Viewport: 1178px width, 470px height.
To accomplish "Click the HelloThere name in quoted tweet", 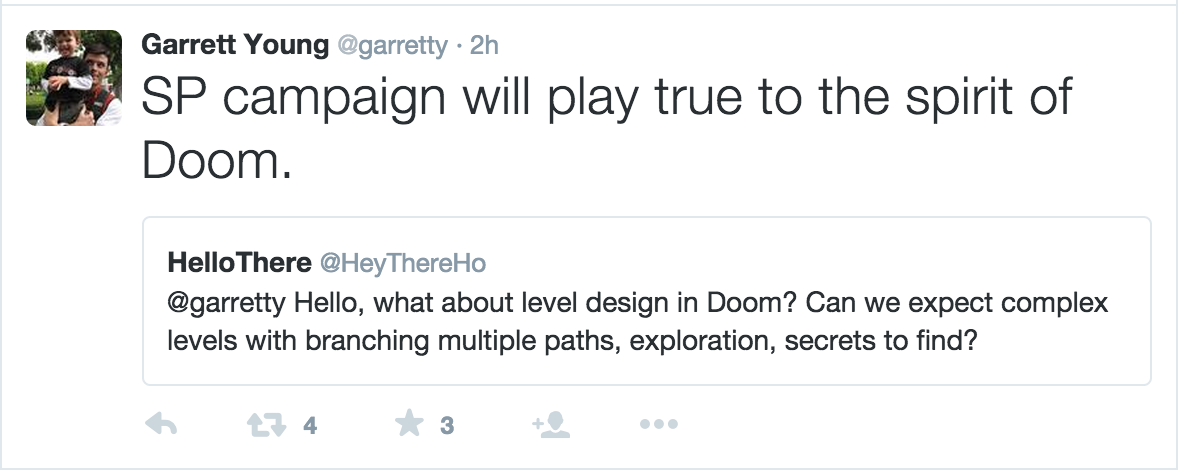I will click(x=239, y=262).
